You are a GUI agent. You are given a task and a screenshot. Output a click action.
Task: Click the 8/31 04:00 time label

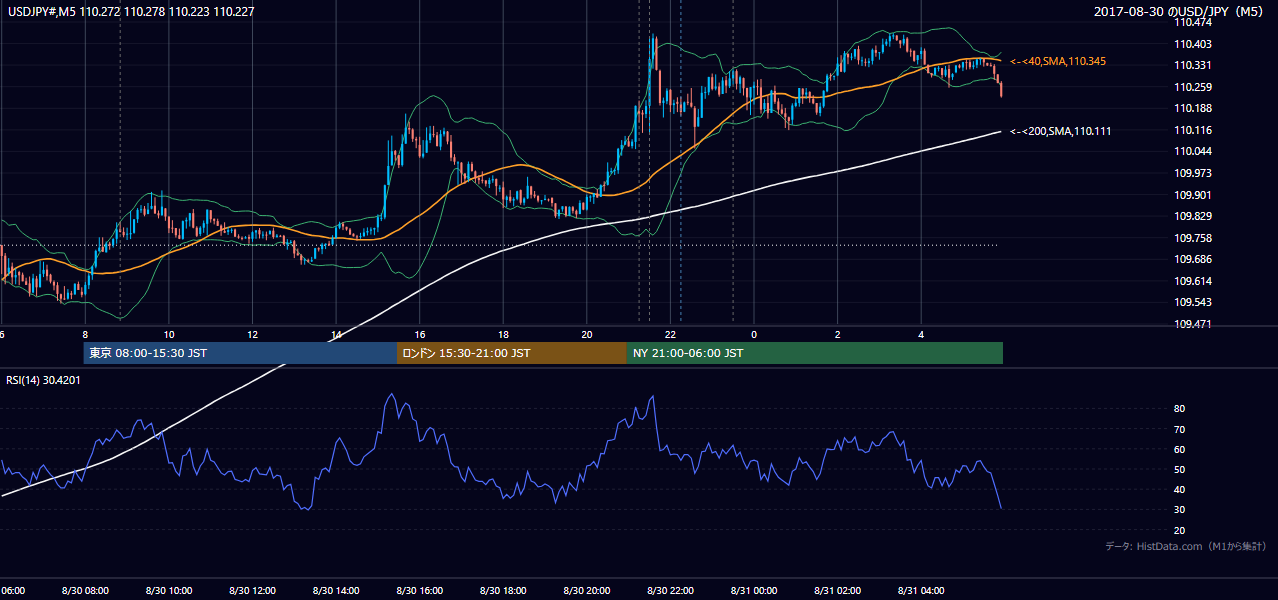click(x=921, y=591)
